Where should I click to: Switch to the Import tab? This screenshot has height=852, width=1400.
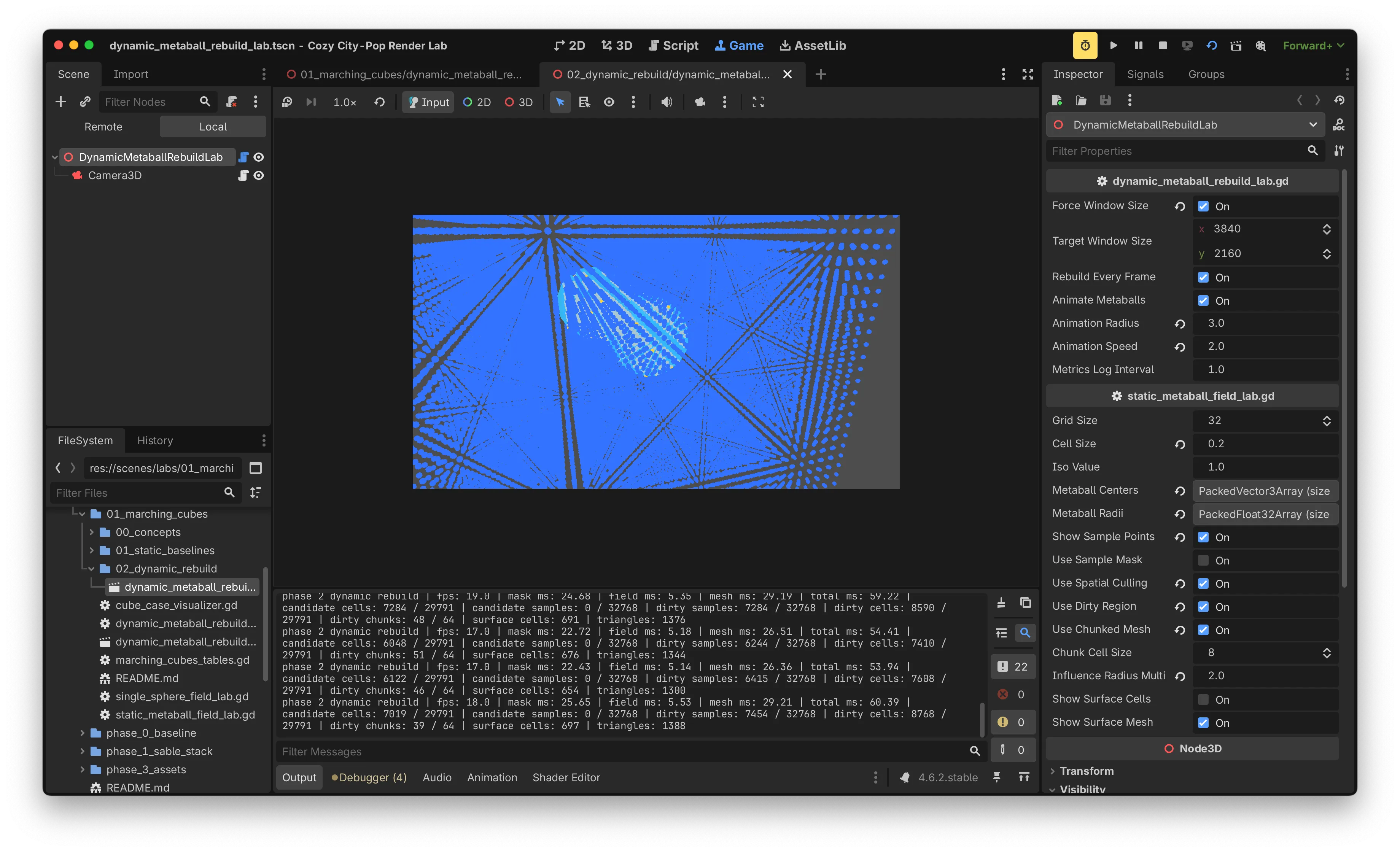[131, 75]
